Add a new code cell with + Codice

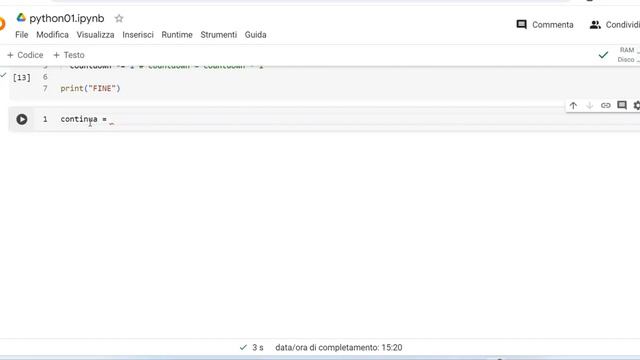pos(25,55)
